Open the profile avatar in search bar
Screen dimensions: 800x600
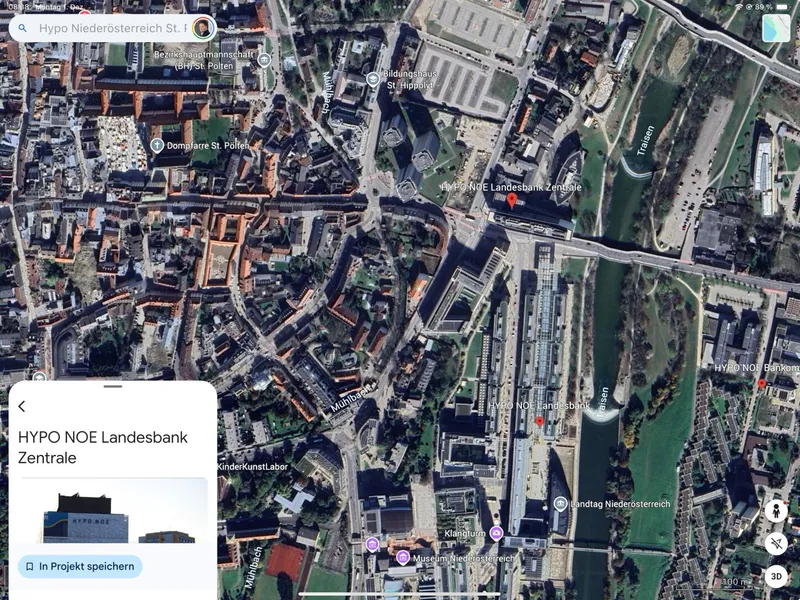pos(203,28)
